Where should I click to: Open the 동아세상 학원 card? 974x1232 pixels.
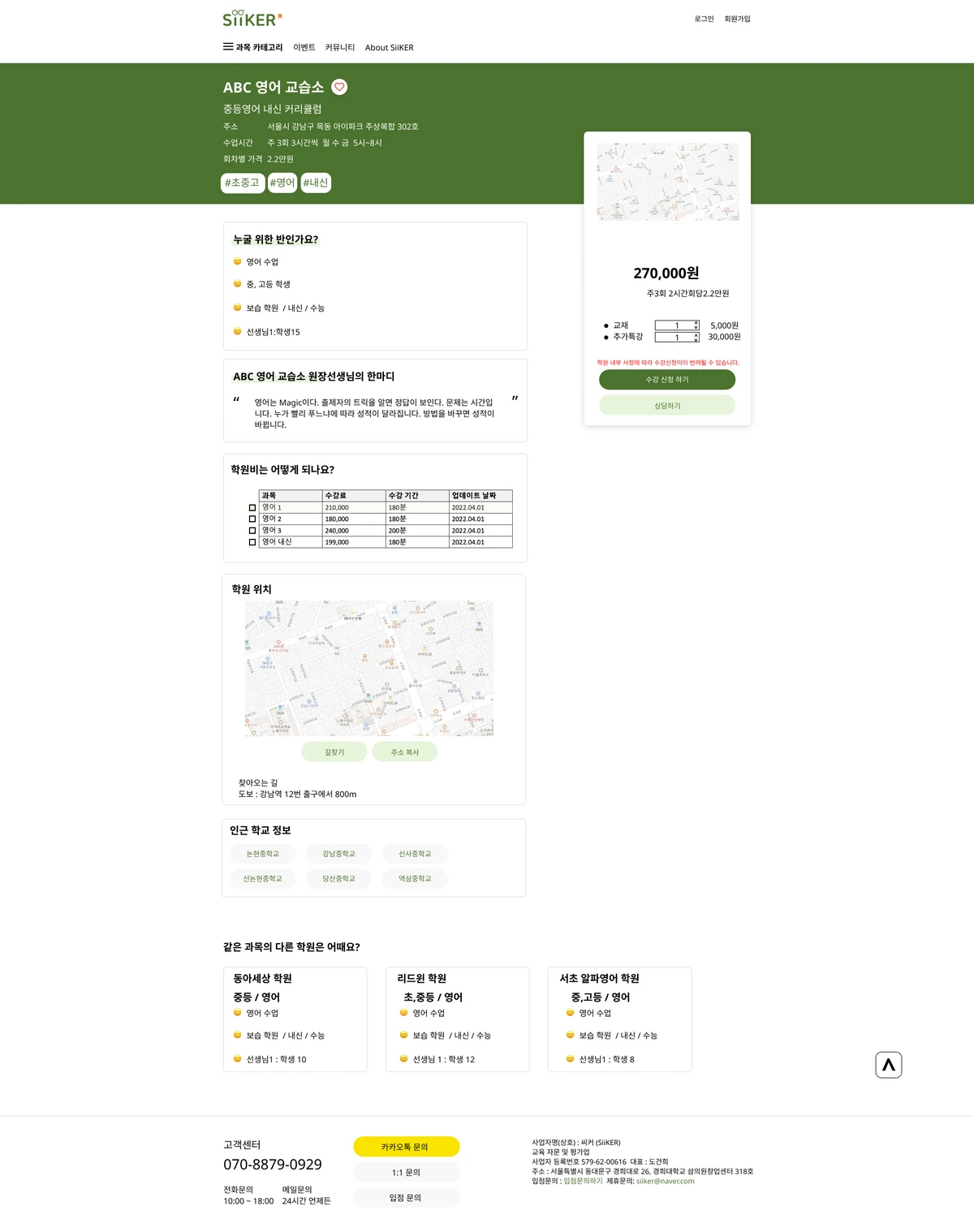(295, 1019)
